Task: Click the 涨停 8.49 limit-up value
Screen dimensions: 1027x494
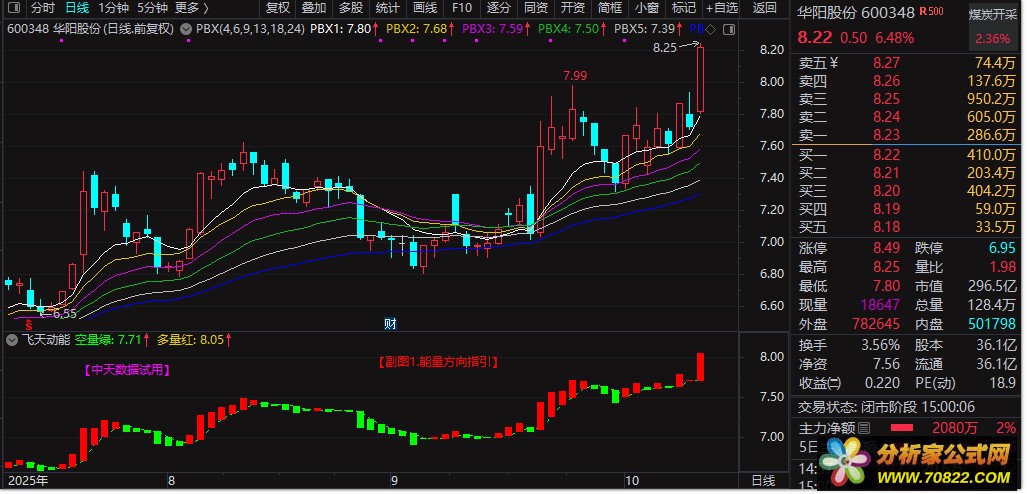Action: [x=886, y=249]
